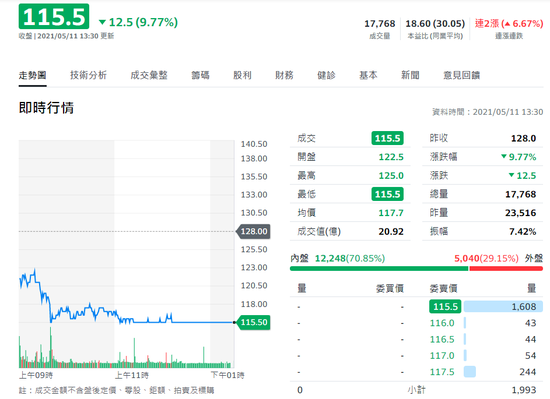Click the 開盤 value 122.5

click(x=391, y=157)
